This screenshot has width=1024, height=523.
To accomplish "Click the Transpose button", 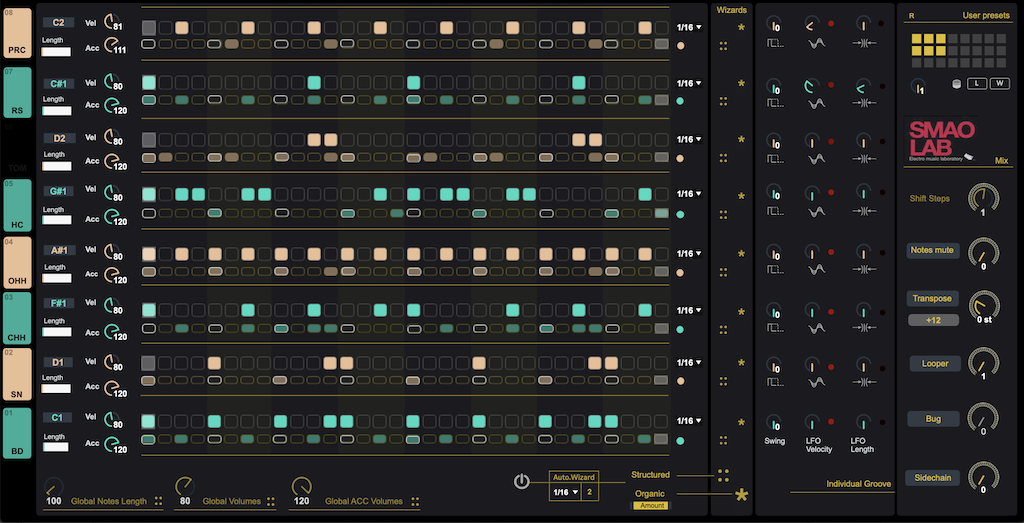I will [933, 298].
